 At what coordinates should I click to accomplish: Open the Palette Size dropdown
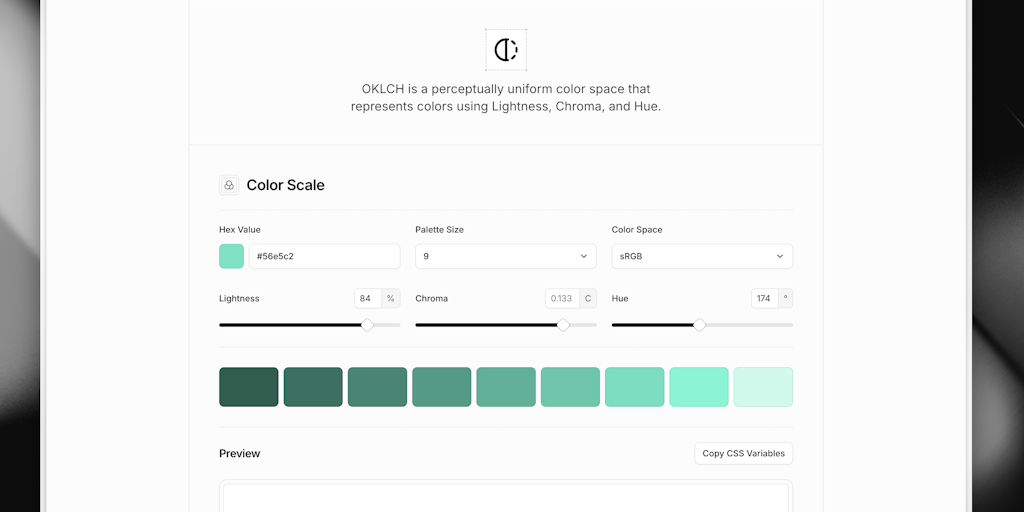point(505,256)
